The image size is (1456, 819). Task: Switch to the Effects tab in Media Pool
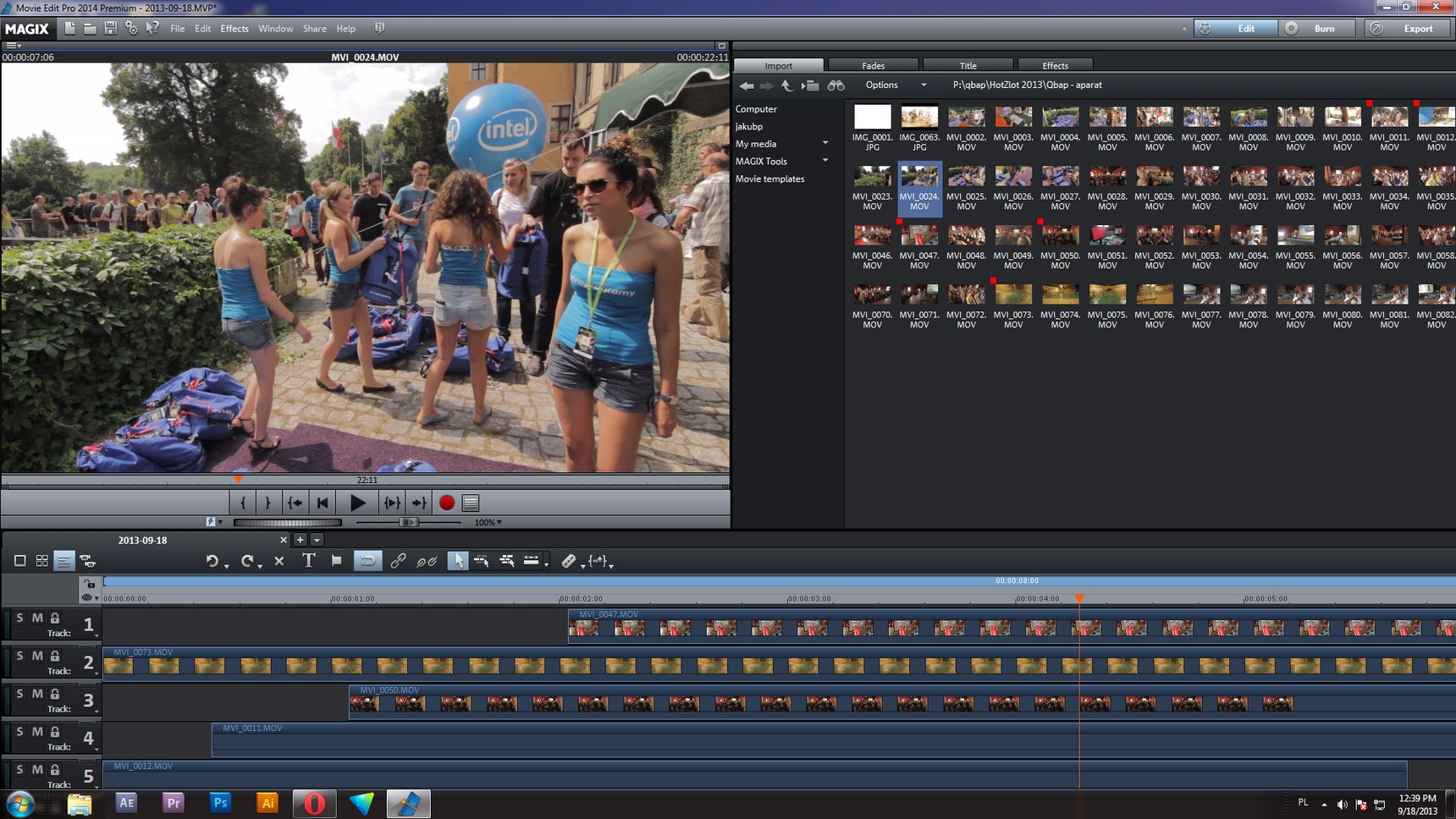pos(1055,65)
